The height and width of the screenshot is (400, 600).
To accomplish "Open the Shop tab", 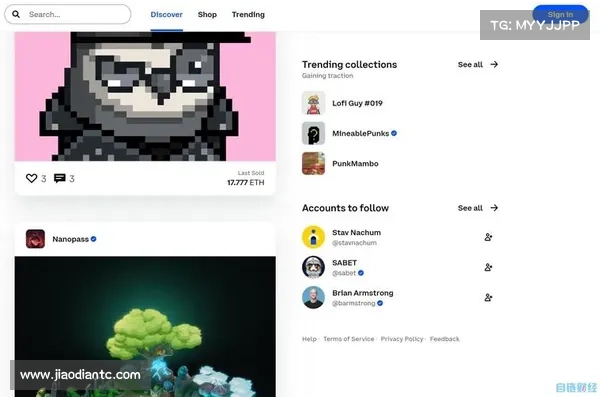I will (x=207, y=15).
